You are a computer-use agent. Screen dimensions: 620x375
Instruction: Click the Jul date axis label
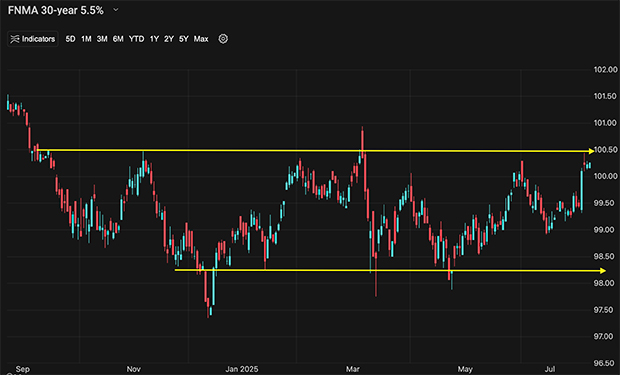(x=550, y=369)
